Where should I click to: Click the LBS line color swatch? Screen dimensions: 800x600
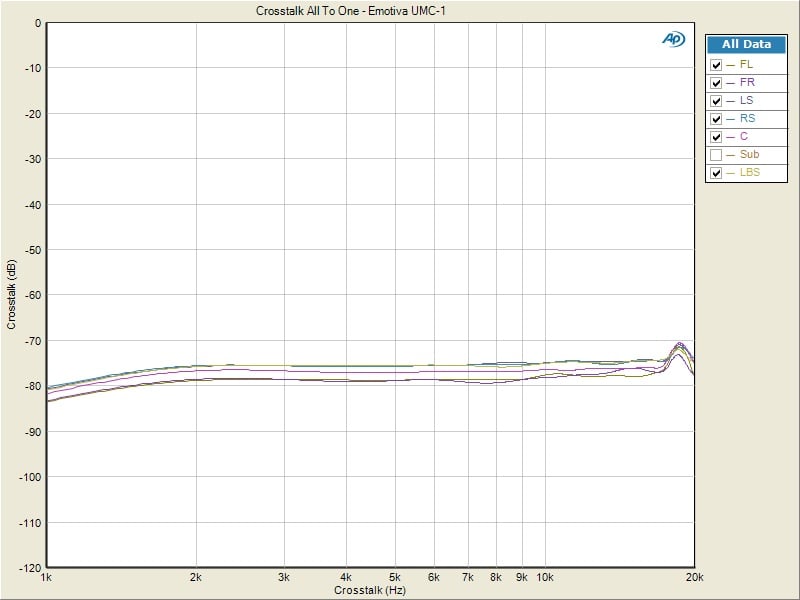(x=730, y=173)
